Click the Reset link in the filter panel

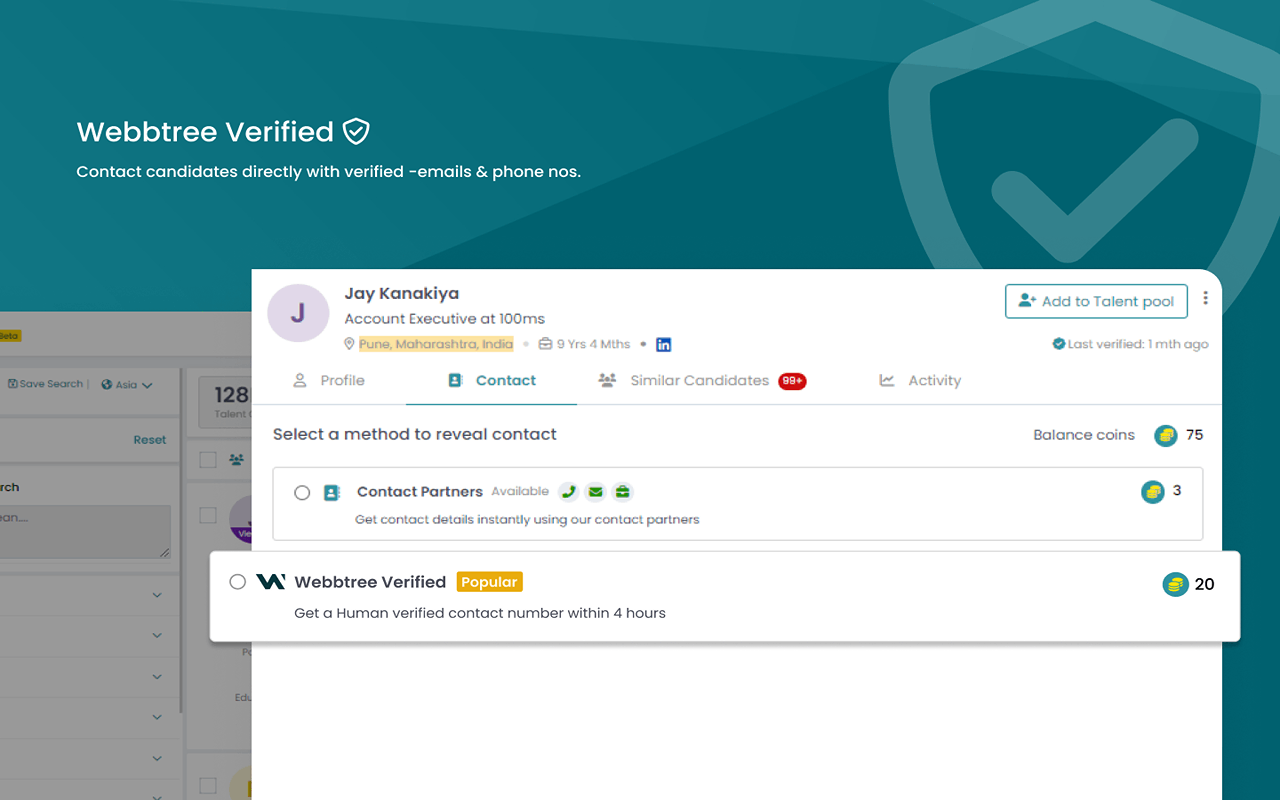(x=150, y=440)
